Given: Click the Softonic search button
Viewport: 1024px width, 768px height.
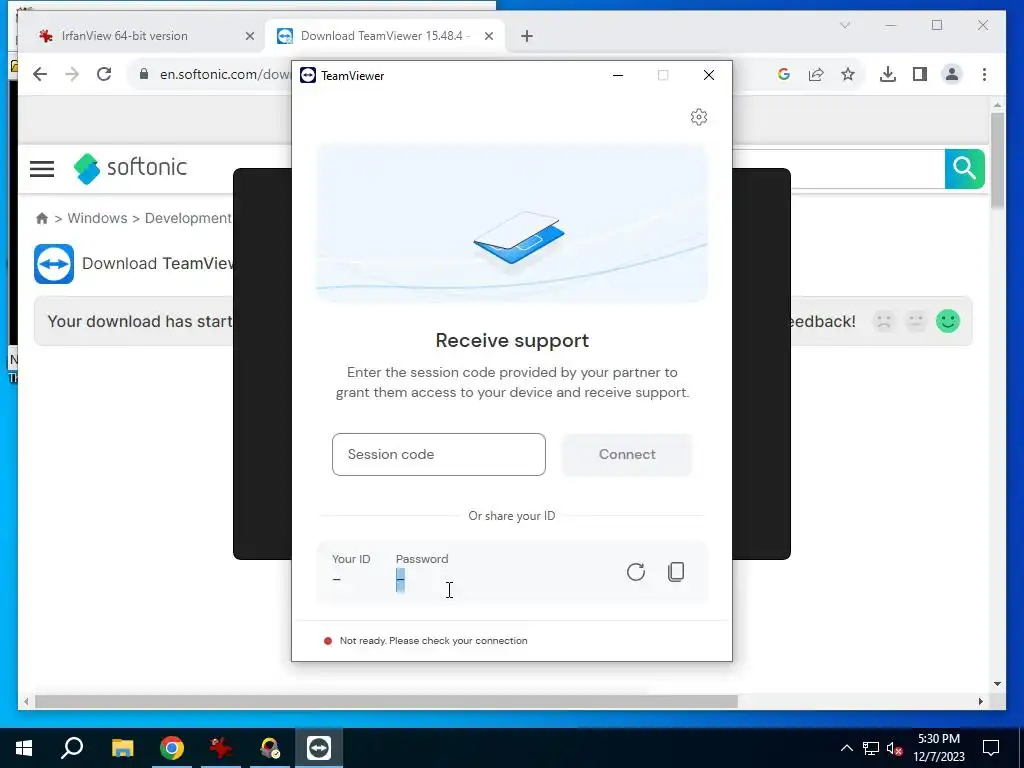Looking at the screenshot, I should (965, 168).
